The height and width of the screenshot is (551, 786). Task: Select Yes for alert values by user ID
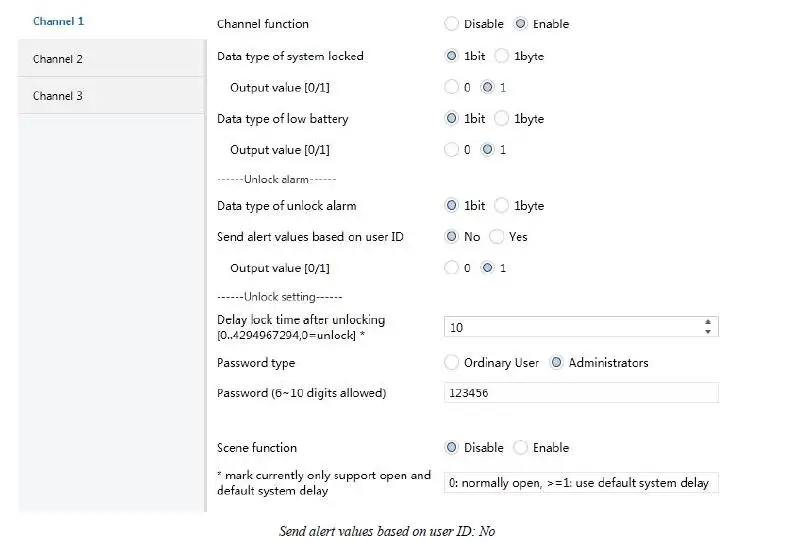pyautogui.click(x=497, y=237)
